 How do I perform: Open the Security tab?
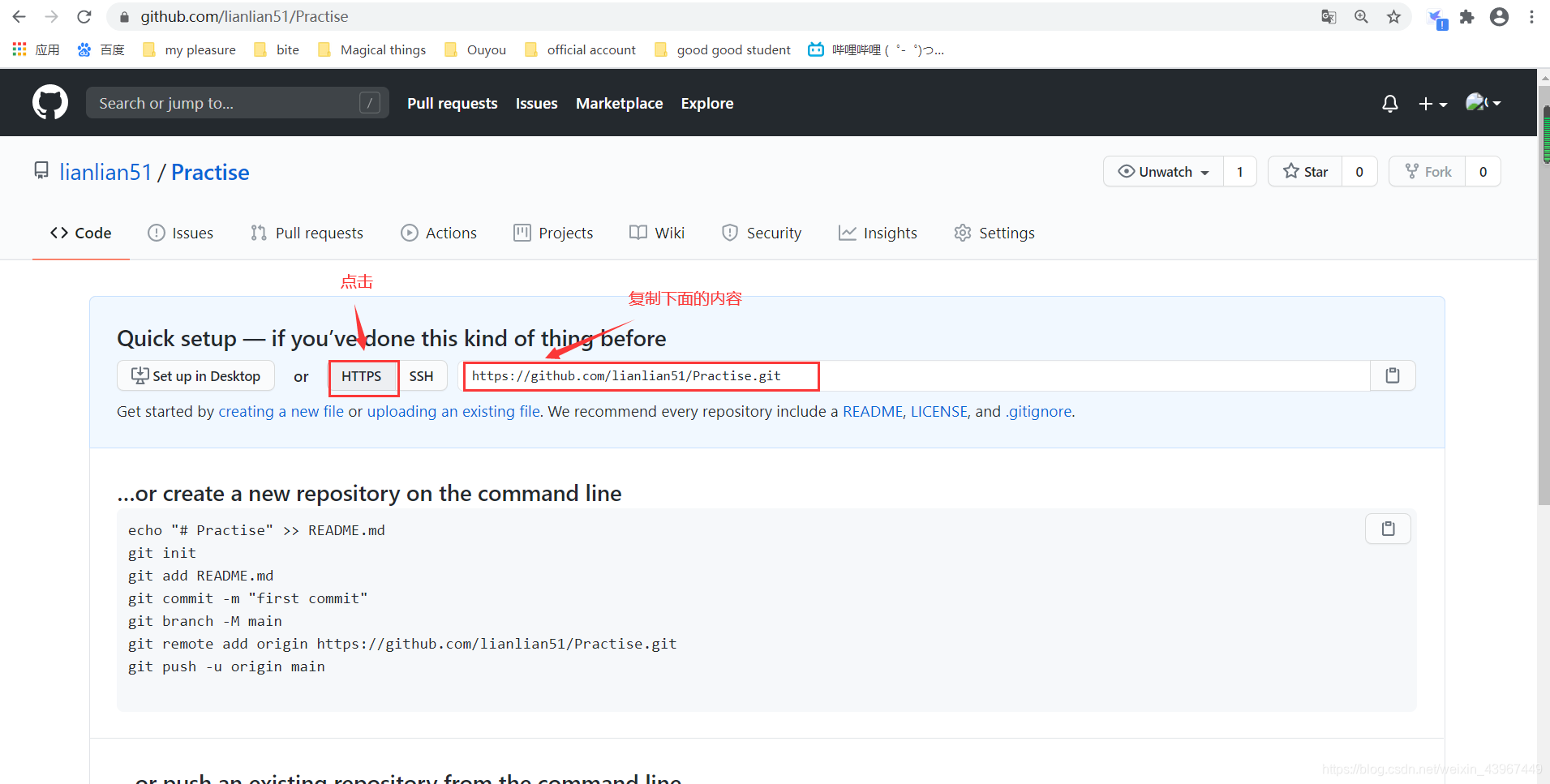[762, 233]
